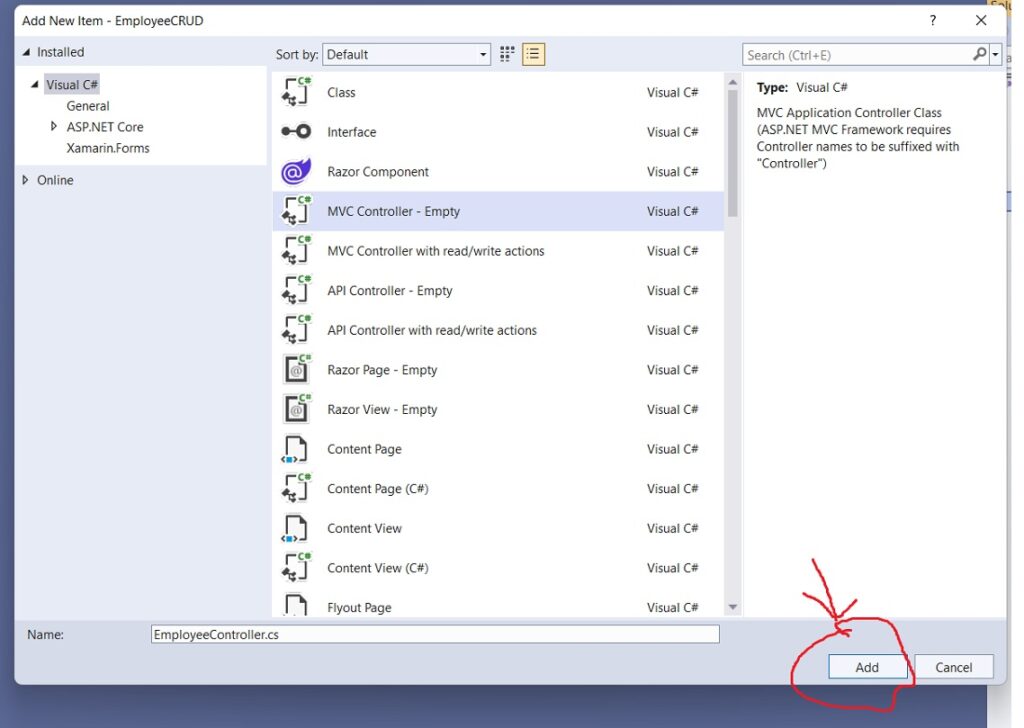1024x728 pixels.
Task: Expand the ASP.NET Core tree node
Action: click(x=54, y=127)
